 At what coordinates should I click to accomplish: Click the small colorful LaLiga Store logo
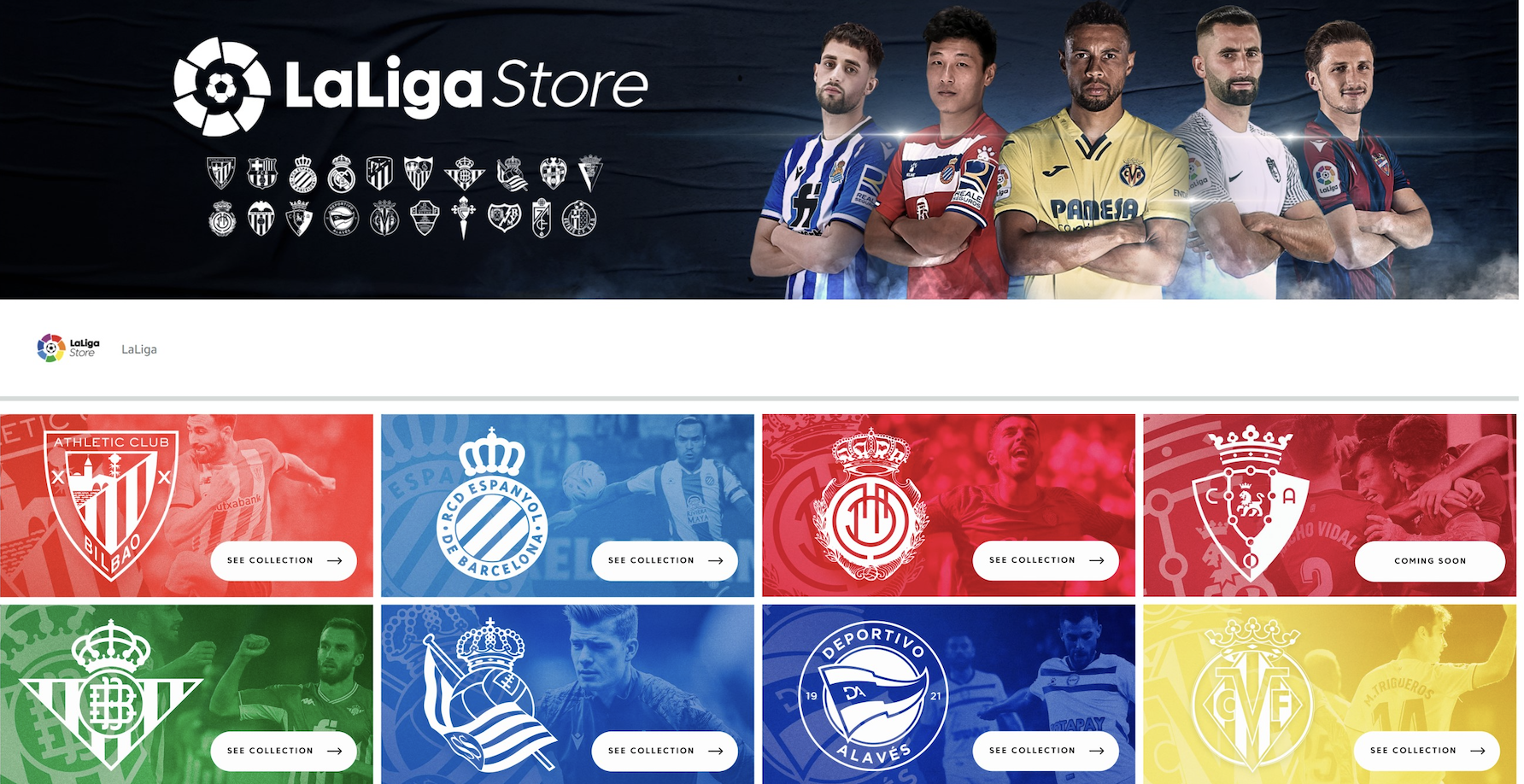(x=68, y=348)
